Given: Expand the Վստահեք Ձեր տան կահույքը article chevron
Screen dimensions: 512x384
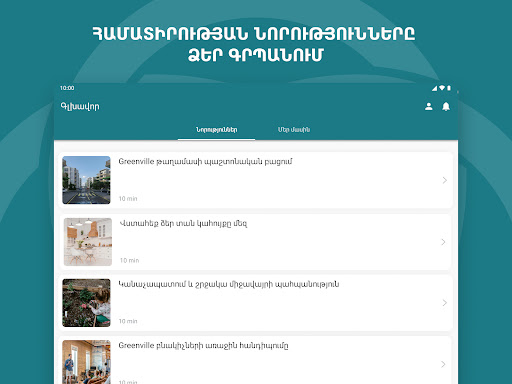Looking at the screenshot, I should tap(443, 242).
